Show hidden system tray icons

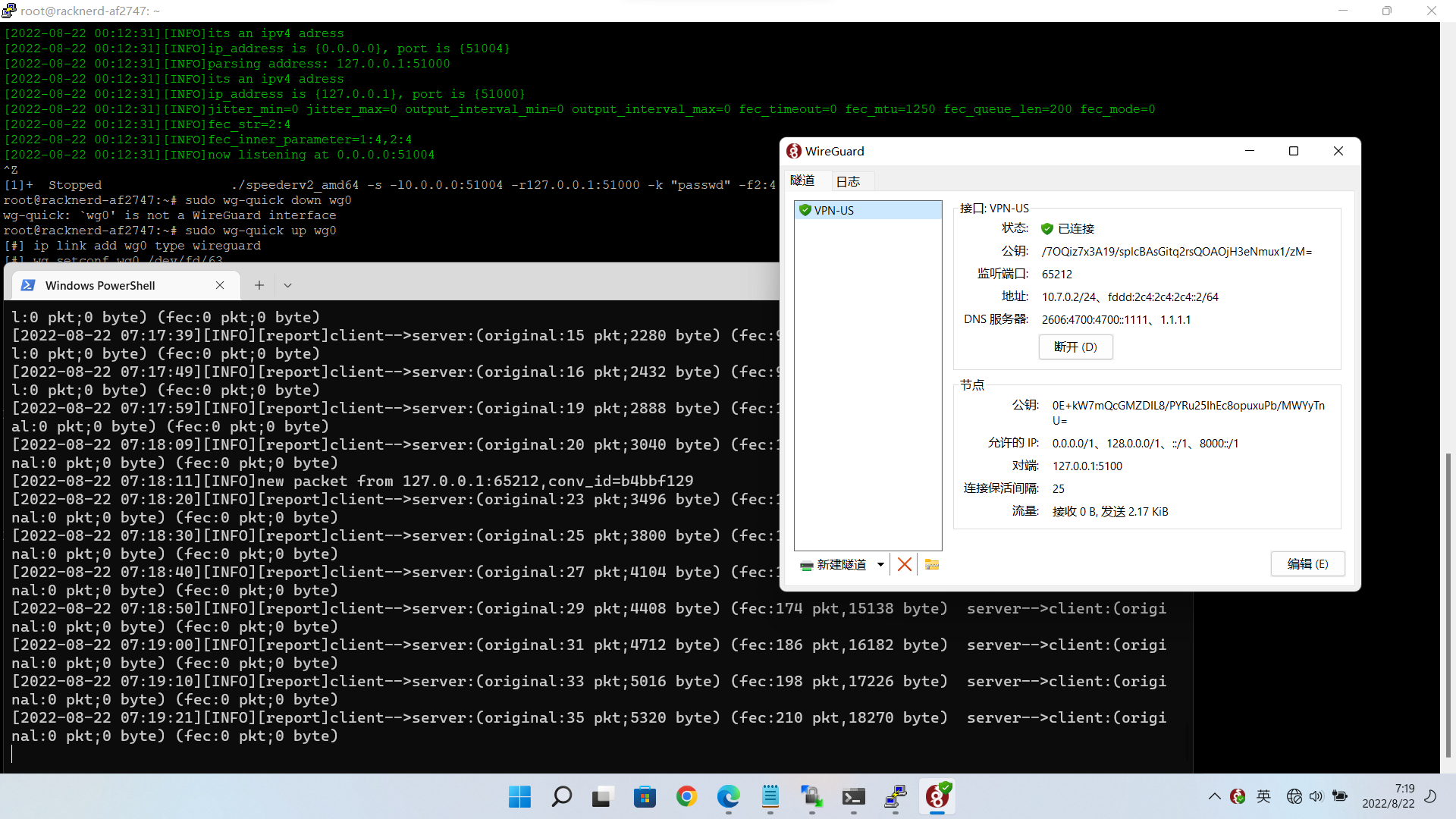click(1214, 796)
